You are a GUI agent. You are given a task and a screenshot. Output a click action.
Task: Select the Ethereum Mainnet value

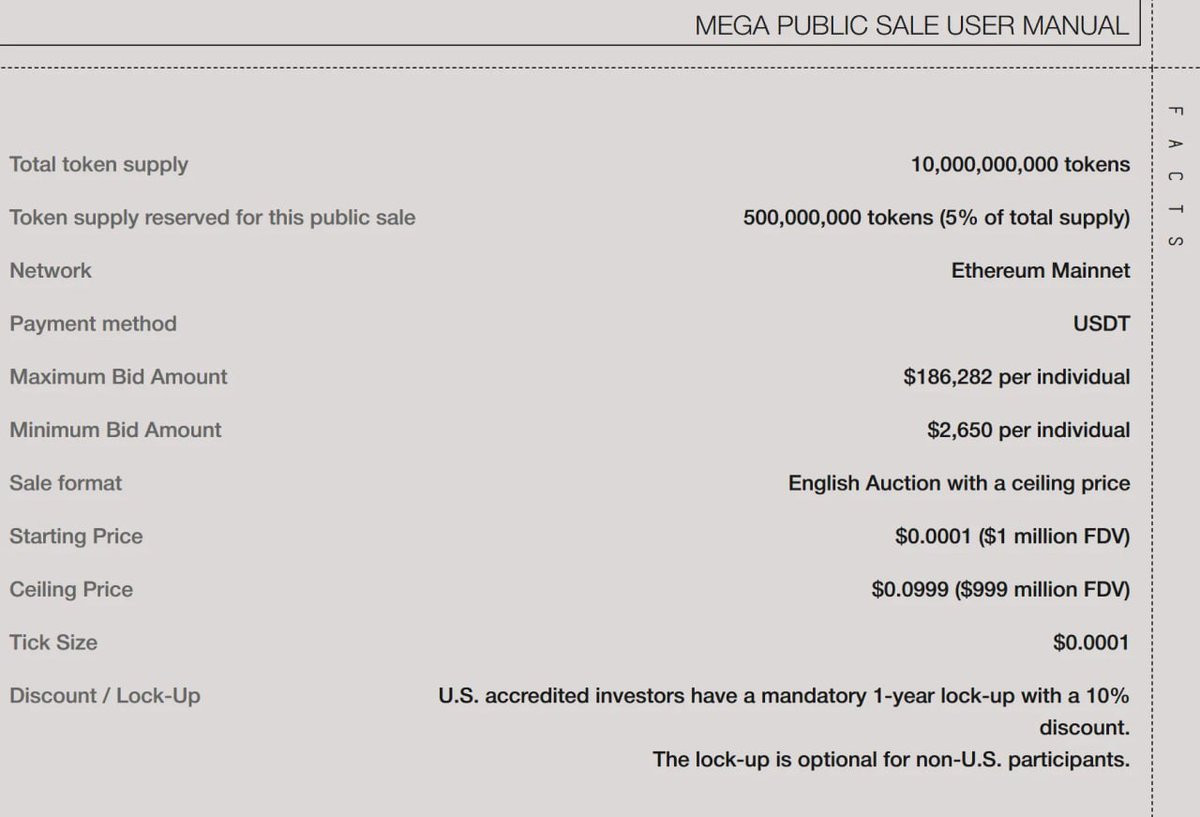click(1041, 271)
